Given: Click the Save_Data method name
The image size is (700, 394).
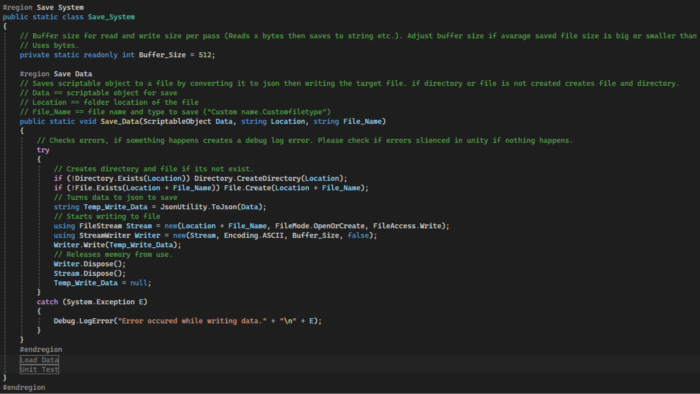Looking at the screenshot, I should 120,121.
